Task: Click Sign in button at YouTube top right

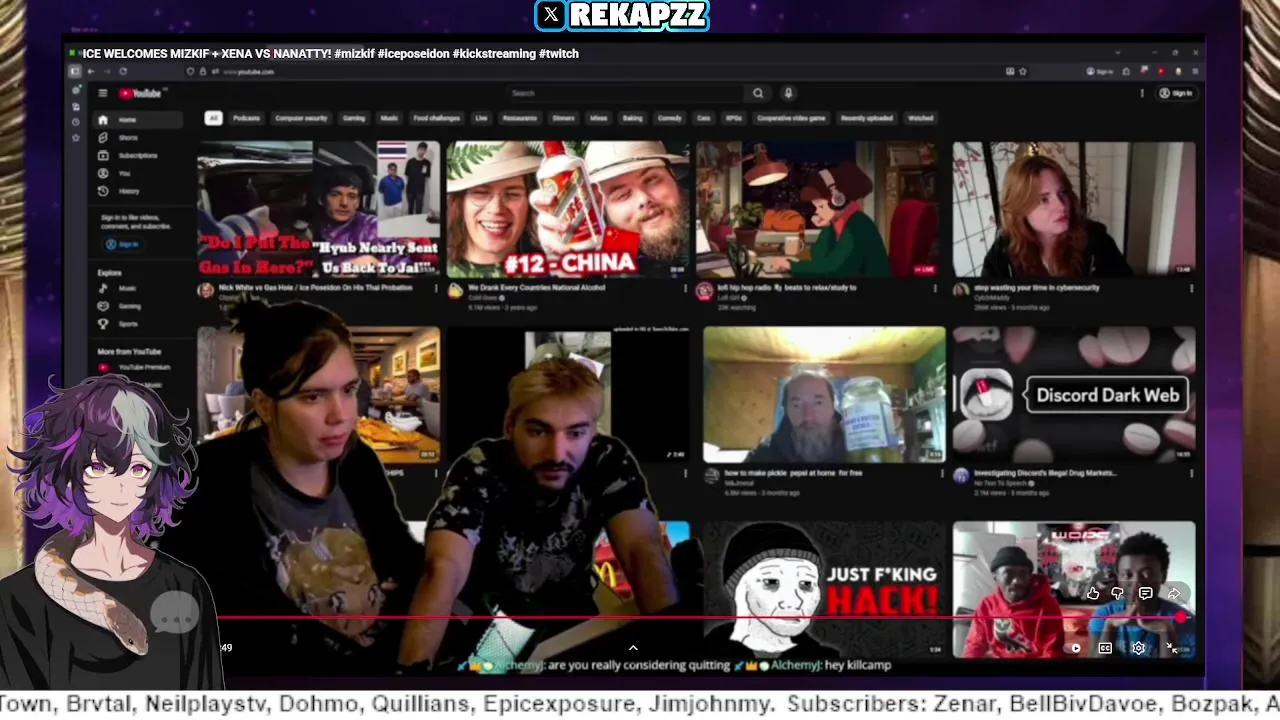Action: point(1176,93)
